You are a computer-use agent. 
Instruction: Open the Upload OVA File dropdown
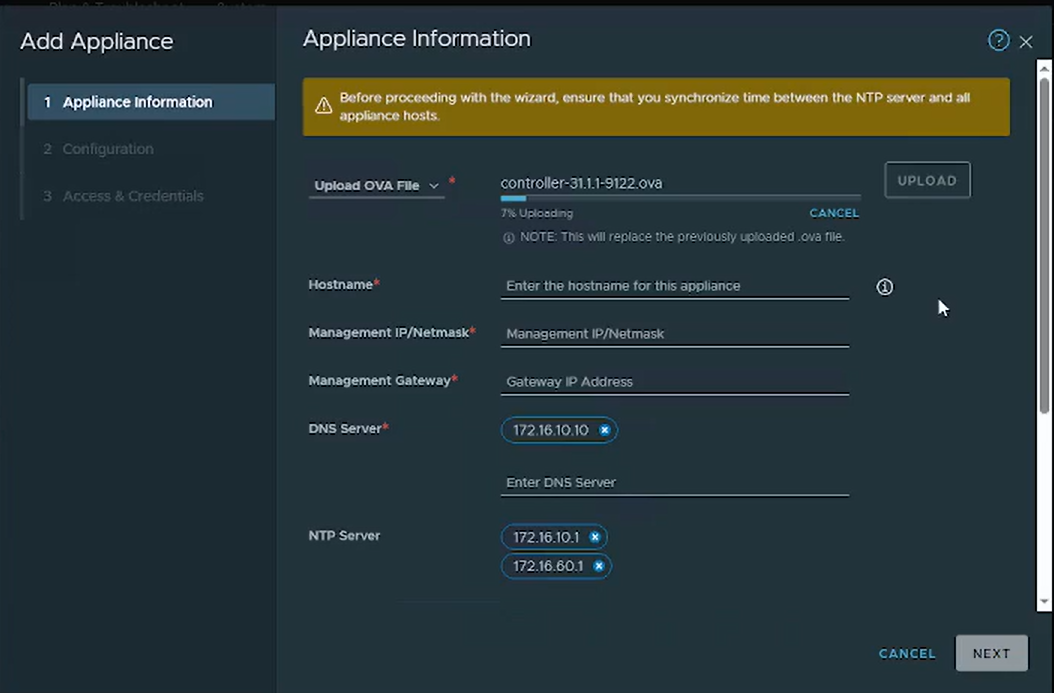[377, 185]
